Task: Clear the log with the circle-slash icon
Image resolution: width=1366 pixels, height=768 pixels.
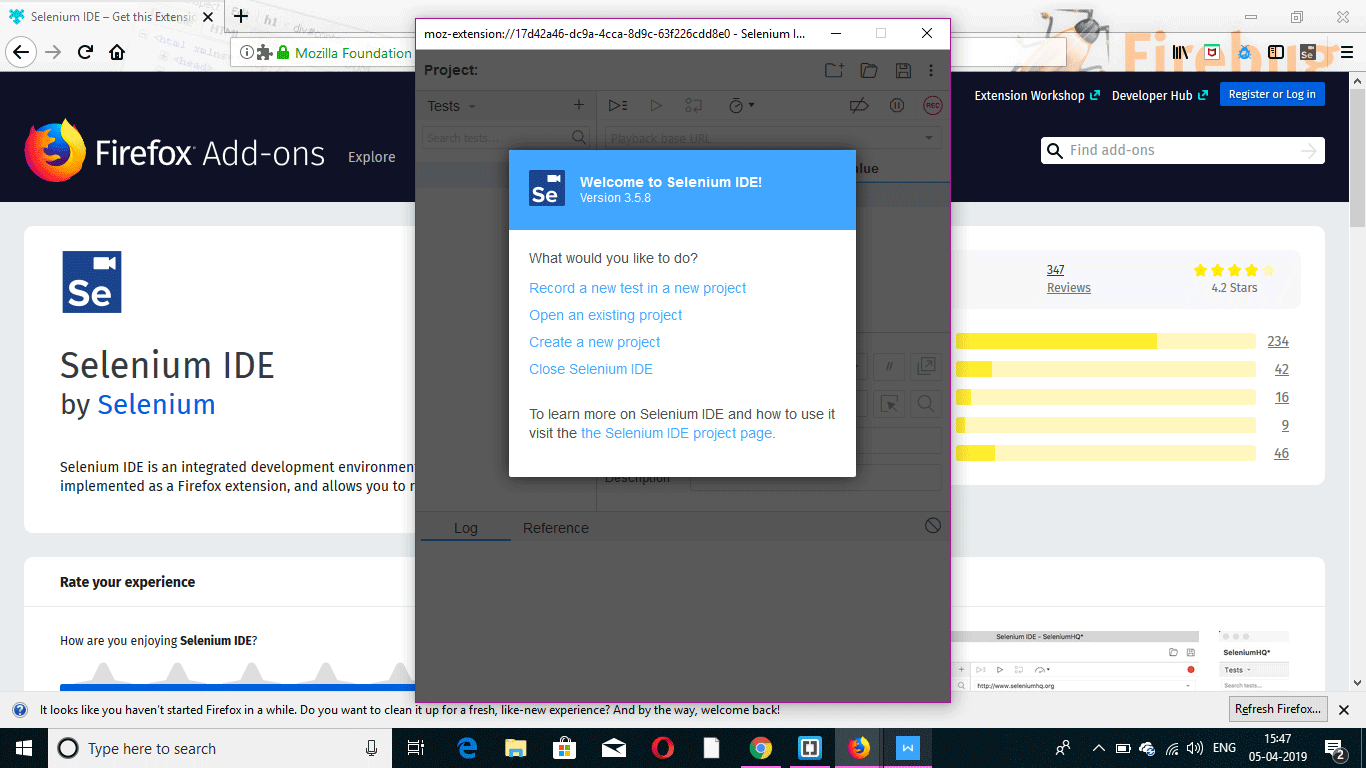Action: tap(932, 526)
